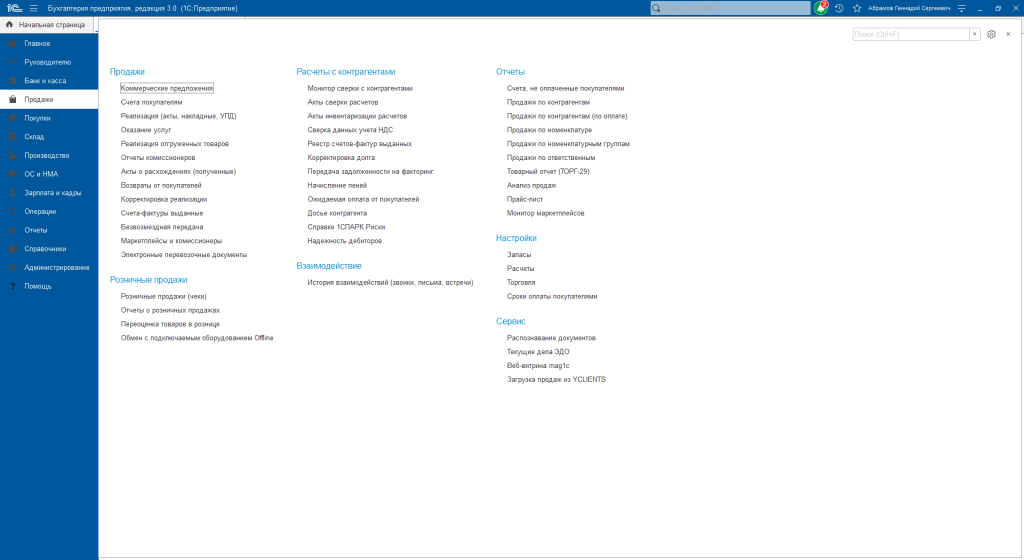1024x560 pixels.
Task: Open Корректировка долга
Action: (341, 157)
